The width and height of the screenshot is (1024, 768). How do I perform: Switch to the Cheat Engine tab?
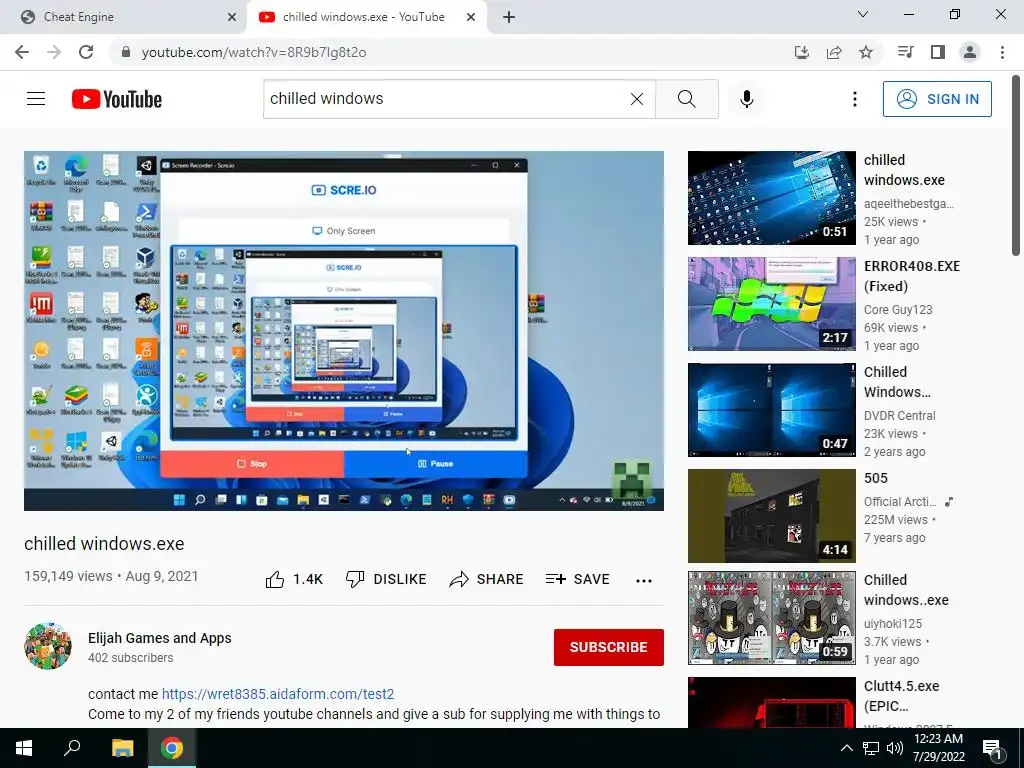[x=123, y=17]
